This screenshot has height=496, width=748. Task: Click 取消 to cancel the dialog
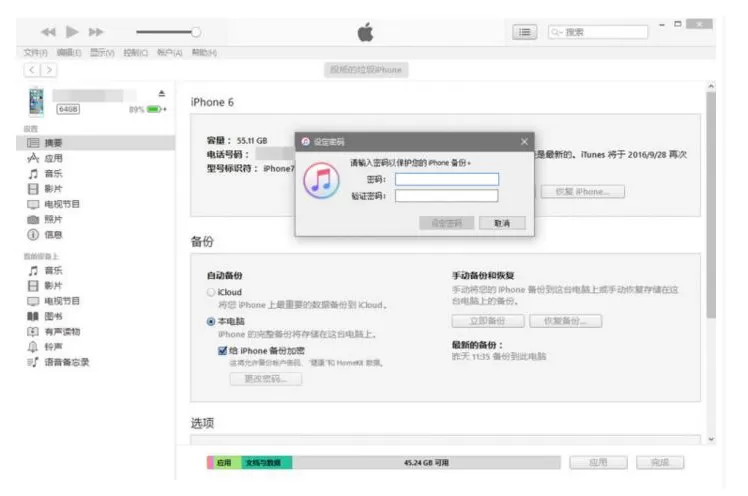pyautogui.click(x=502, y=223)
